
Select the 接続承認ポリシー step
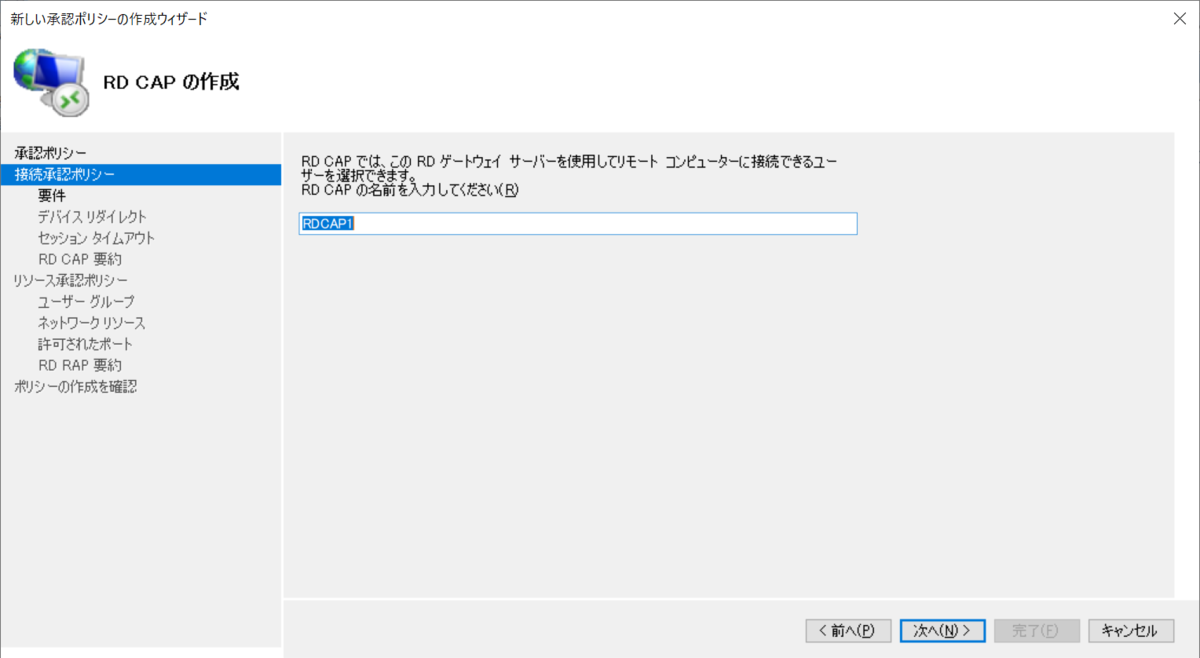pos(68,173)
